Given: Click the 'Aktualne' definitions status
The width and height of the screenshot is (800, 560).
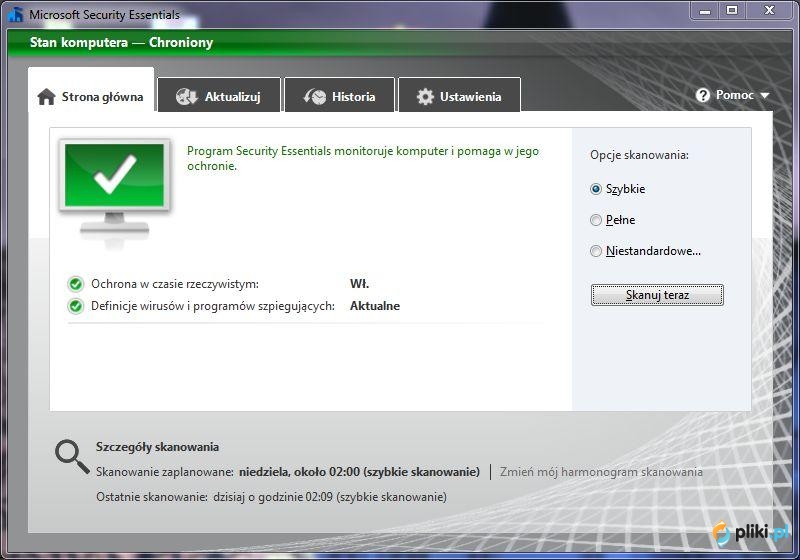Looking at the screenshot, I should pos(375,306).
